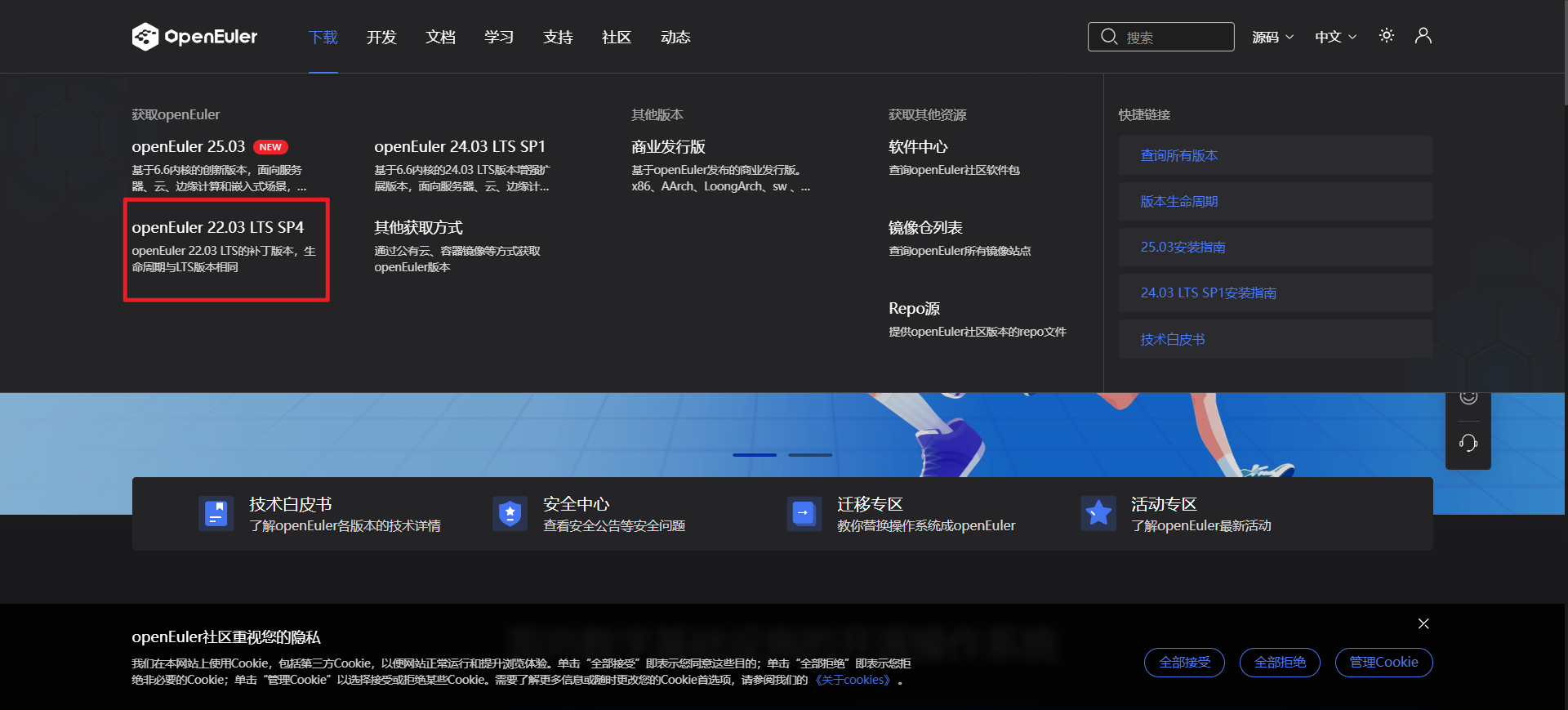Click the search magnifier icon

(1108, 37)
